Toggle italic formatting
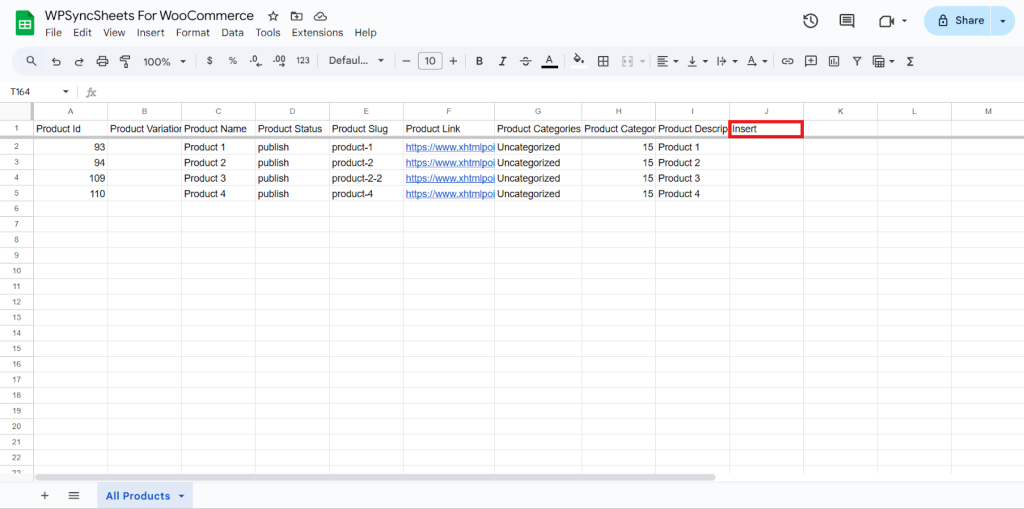The height and width of the screenshot is (509, 1024). click(x=502, y=61)
